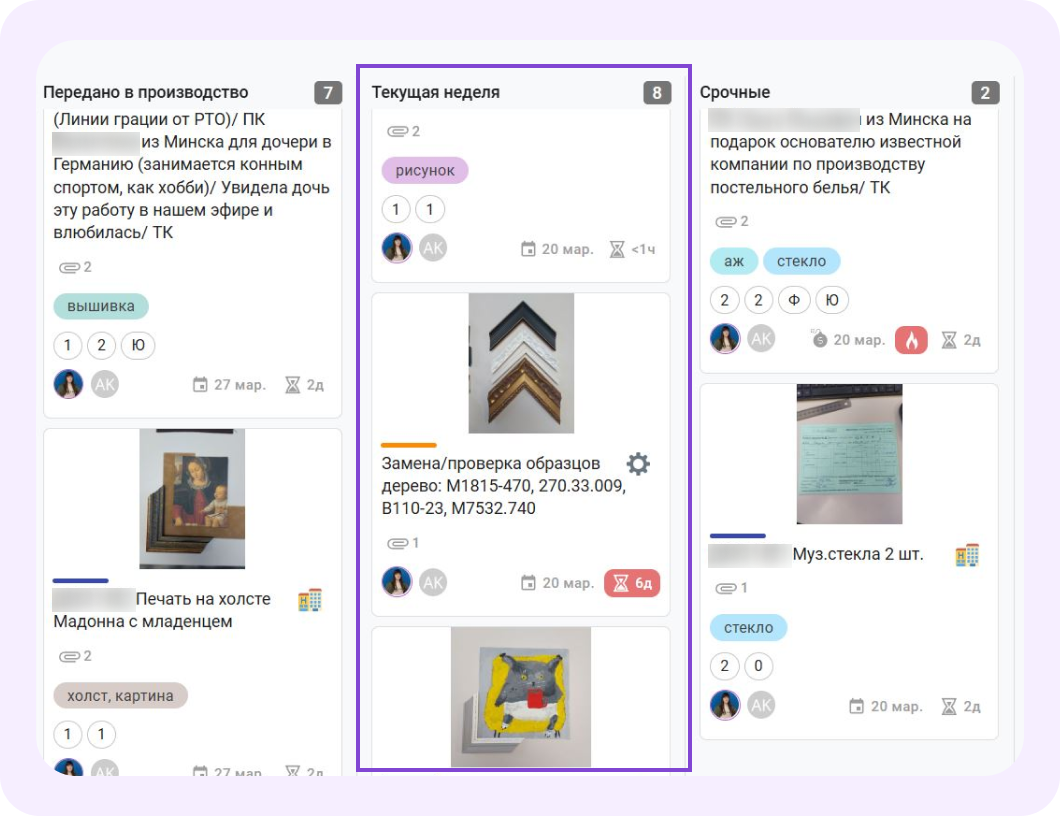Click the red fire urgency icon in Срочные
The width and height of the screenshot is (1060, 816).
[911, 340]
